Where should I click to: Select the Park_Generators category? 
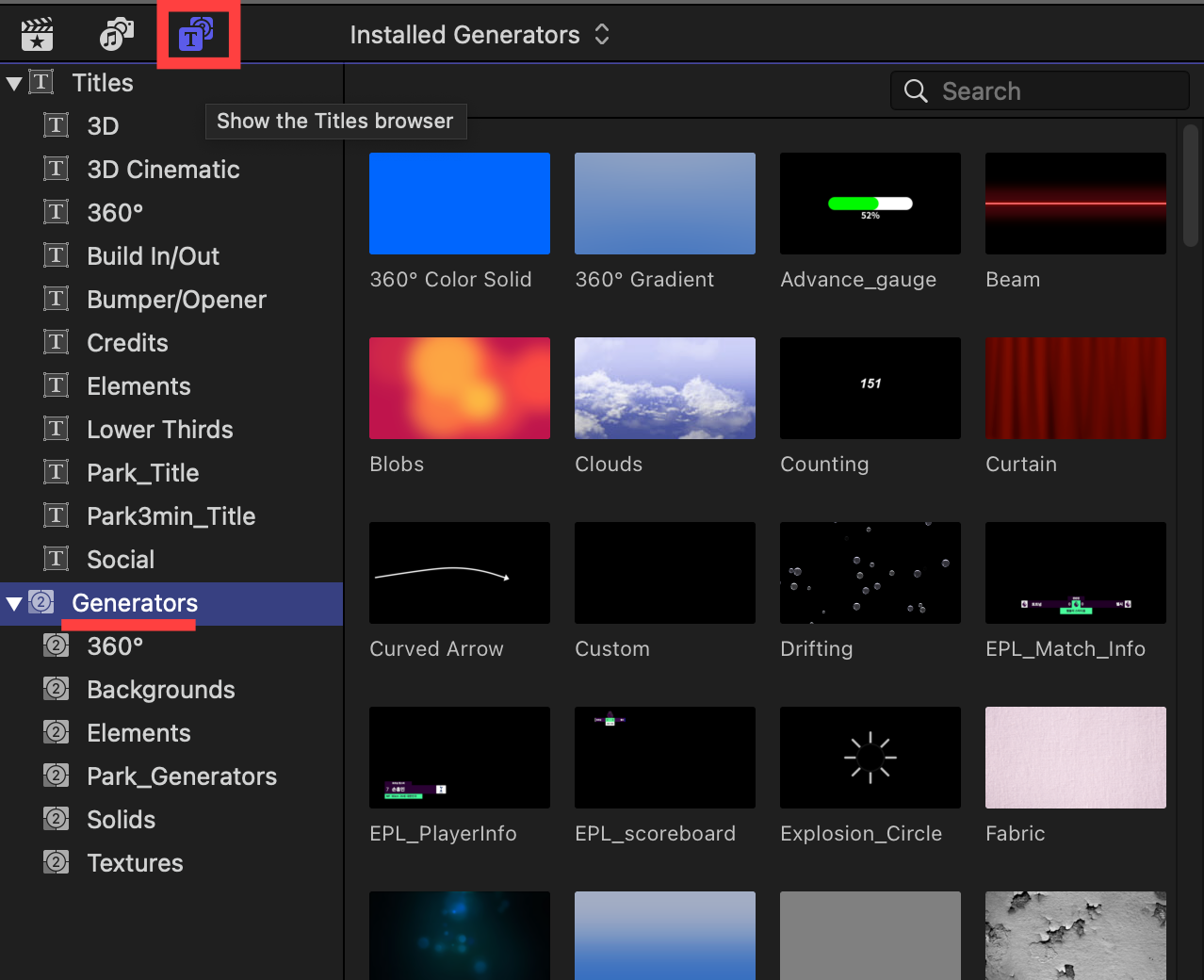click(x=171, y=776)
